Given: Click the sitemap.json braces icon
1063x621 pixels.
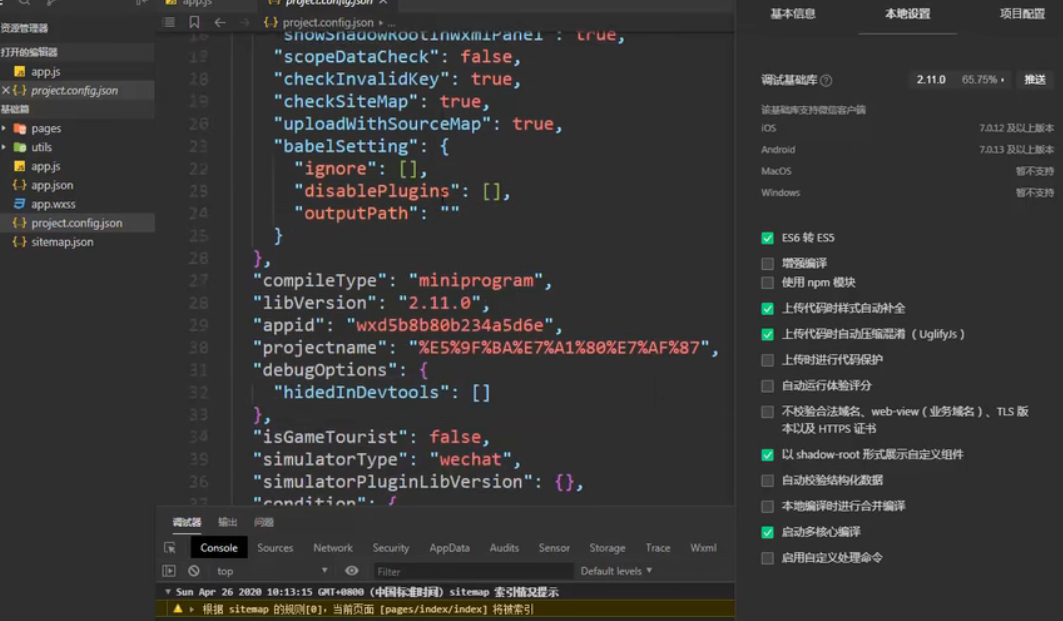Looking at the screenshot, I should (x=20, y=242).
